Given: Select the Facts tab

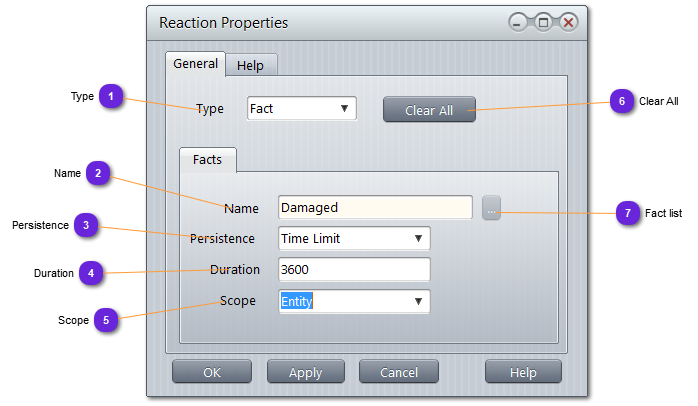Looking at the screenshot, I should (207, 160).
